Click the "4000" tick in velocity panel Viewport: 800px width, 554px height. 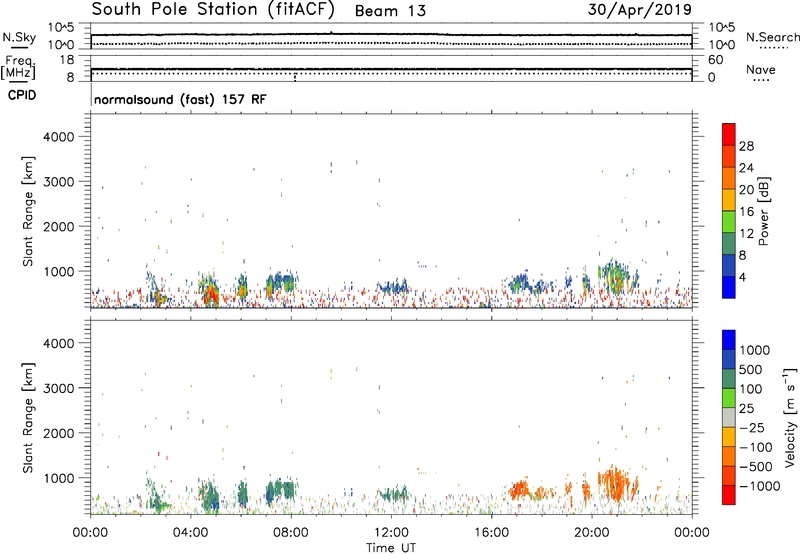point(58,343)
